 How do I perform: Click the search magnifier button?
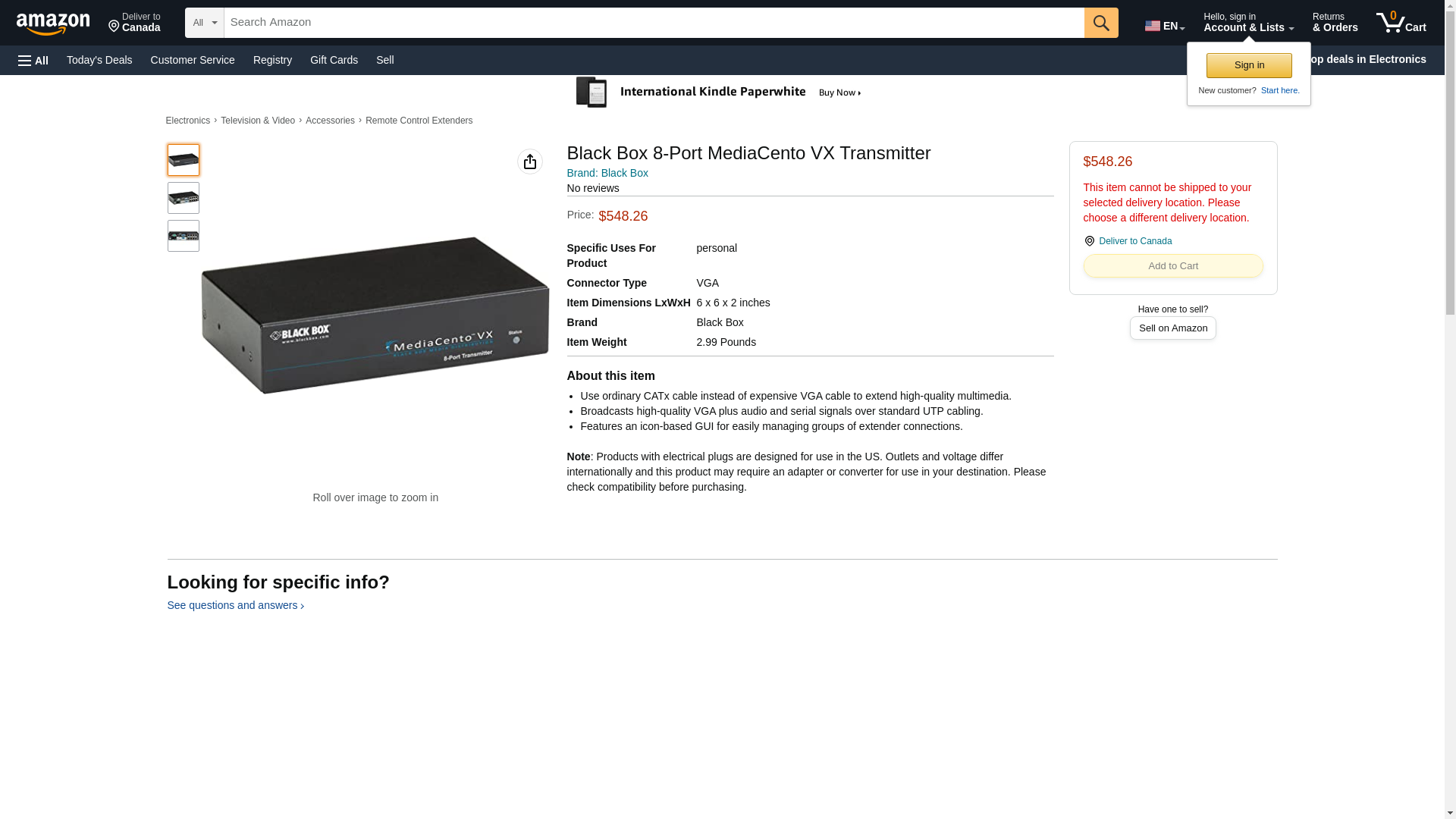tap(1100, 23)
